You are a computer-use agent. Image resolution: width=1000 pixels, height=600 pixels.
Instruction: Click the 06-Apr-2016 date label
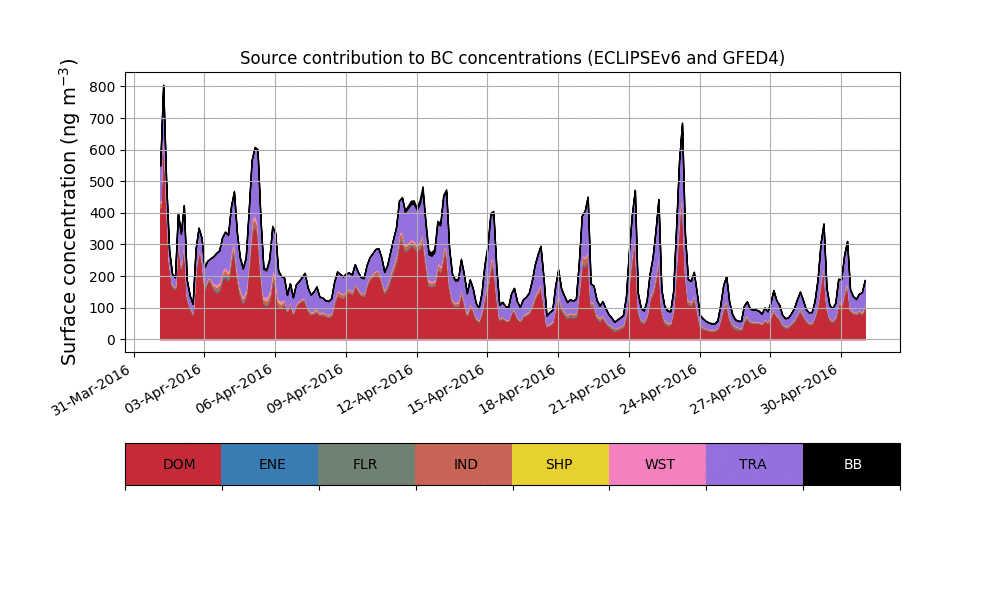click(x=233, y=389)
